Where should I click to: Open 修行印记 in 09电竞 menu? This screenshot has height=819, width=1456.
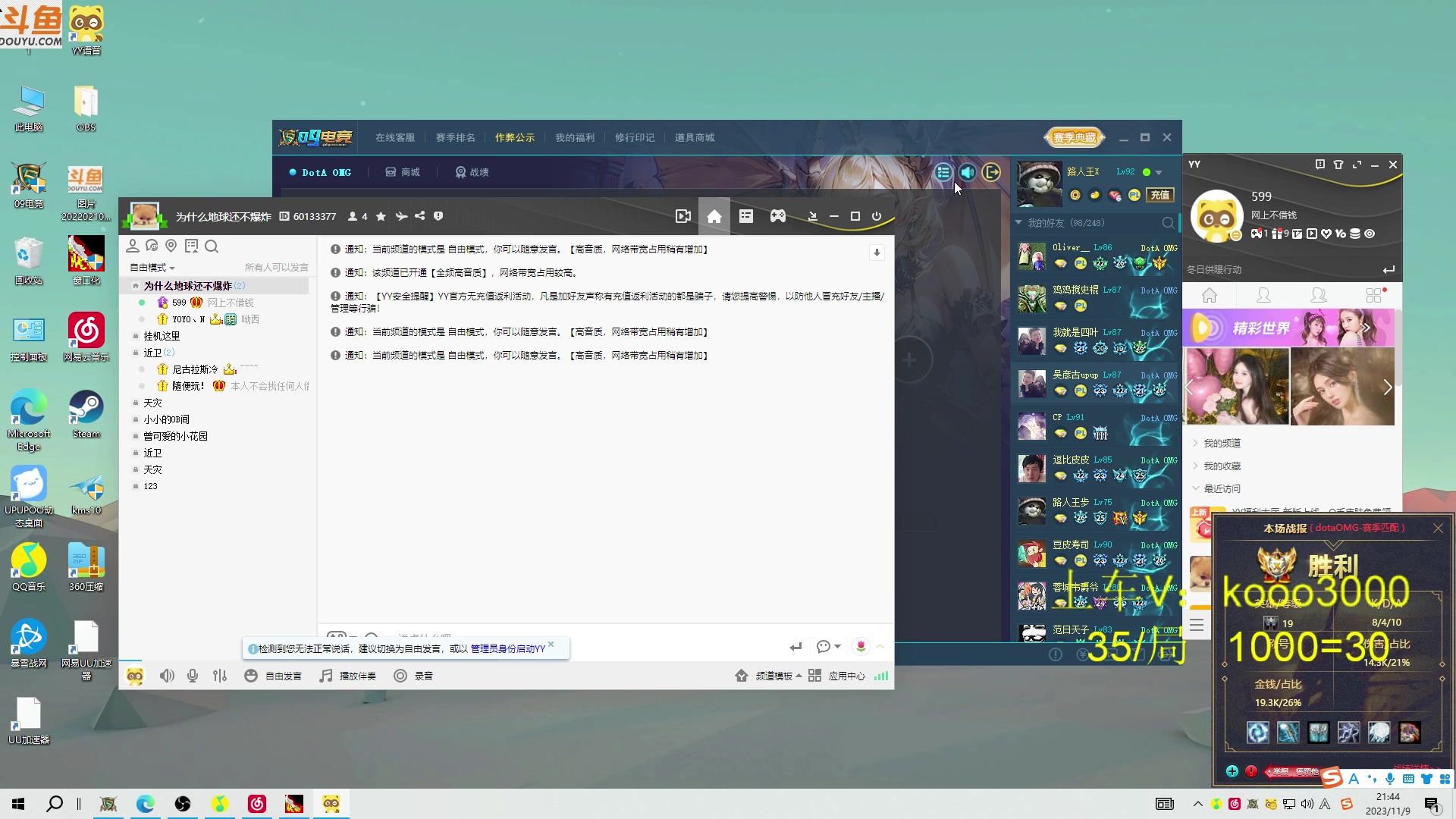[x=635, y=138]
